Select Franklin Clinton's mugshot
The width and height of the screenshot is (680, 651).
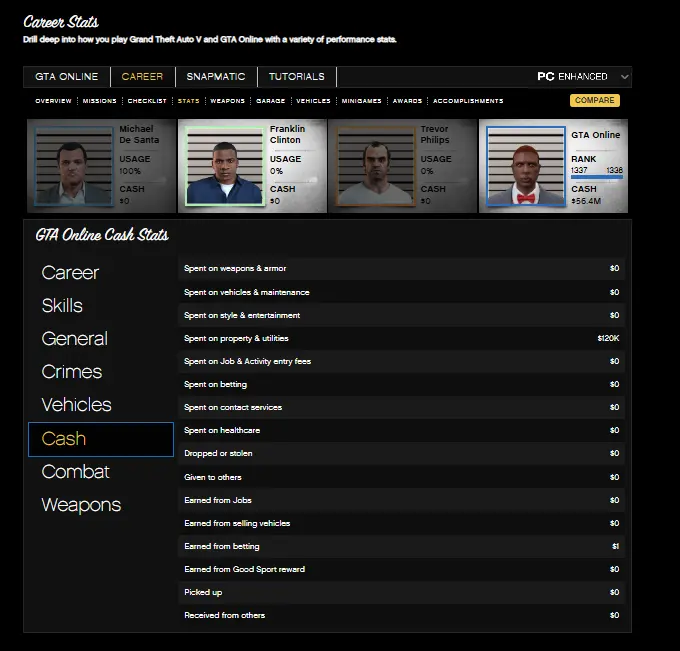click(225, 166)
